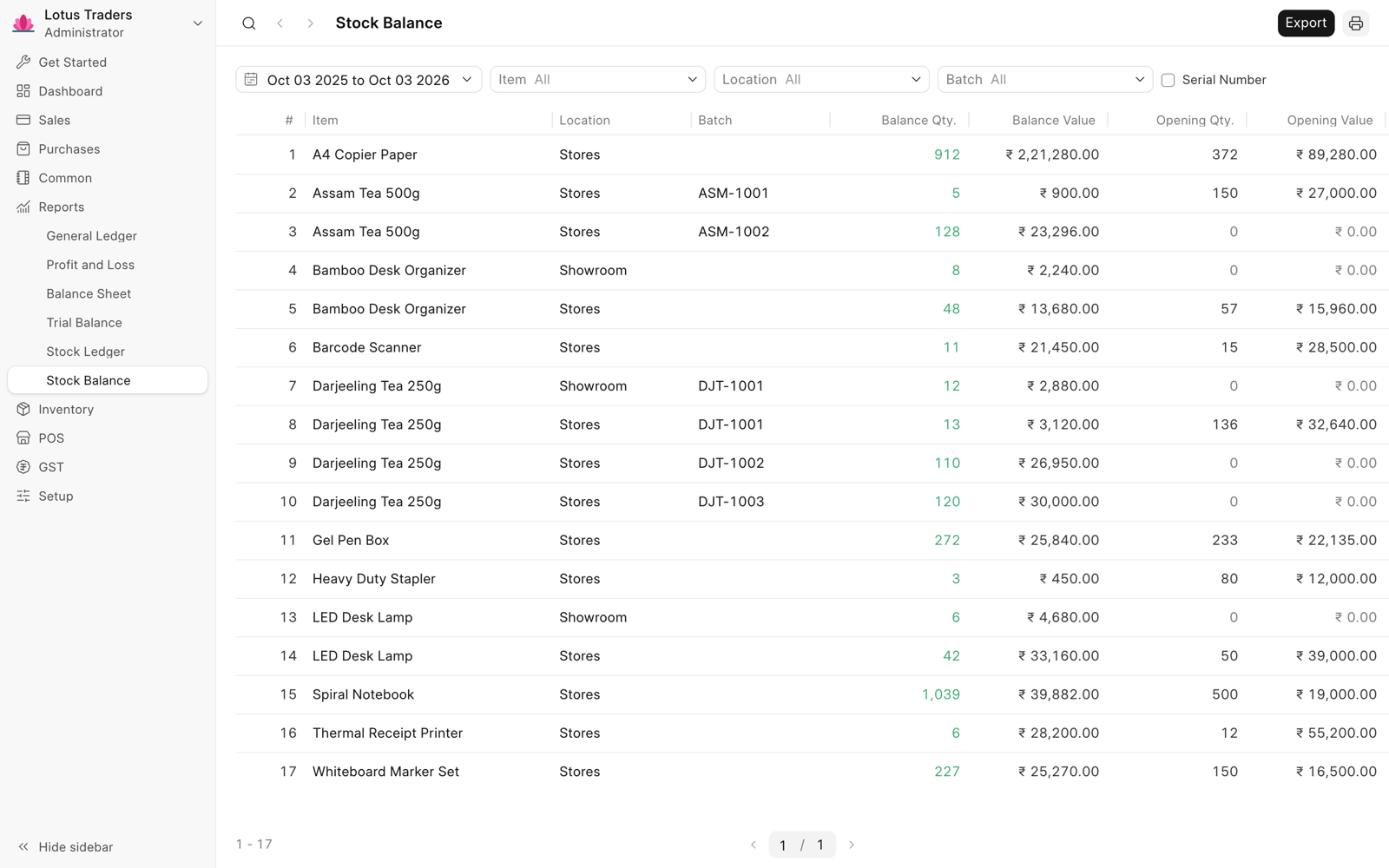Open Trial Balance report
Viewport: 1389px width, 868px height.
pyautogui.click(x=84, y=323)
